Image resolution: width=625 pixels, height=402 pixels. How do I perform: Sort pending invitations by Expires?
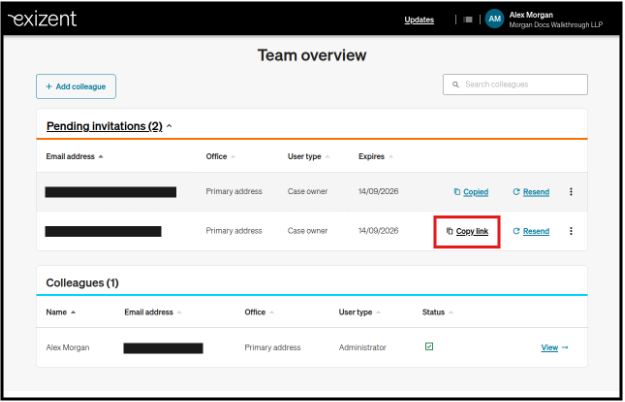(x=375, y=156)
